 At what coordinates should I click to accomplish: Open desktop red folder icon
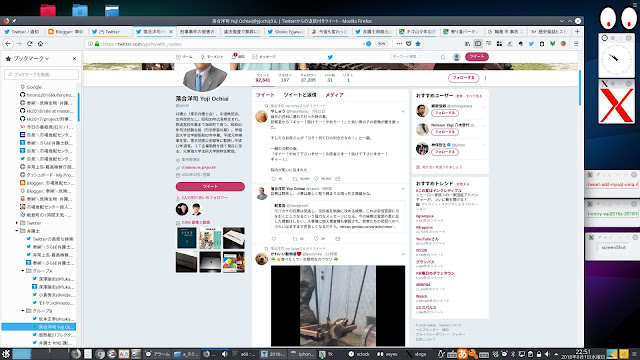pyautogui.click(x=48, y=10)
